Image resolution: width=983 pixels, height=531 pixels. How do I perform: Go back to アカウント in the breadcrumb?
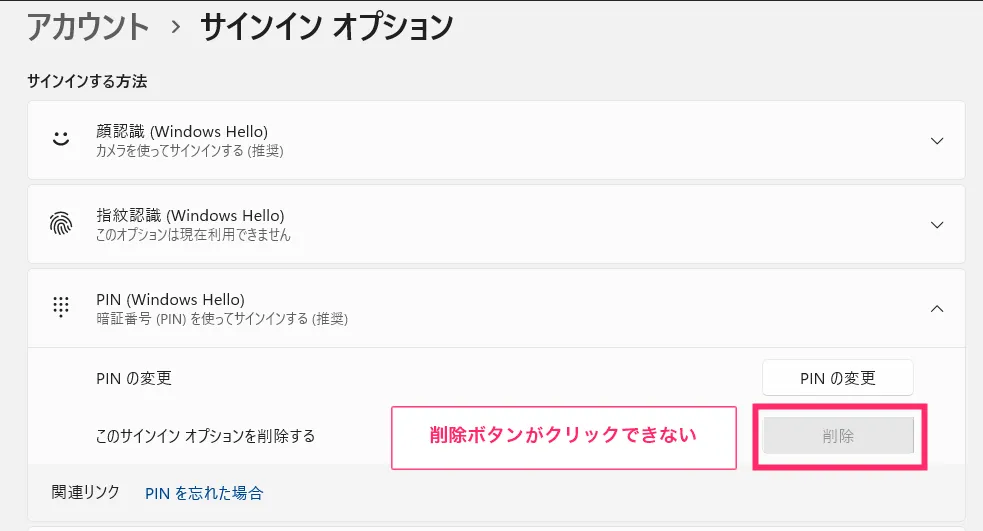(88, 27)
